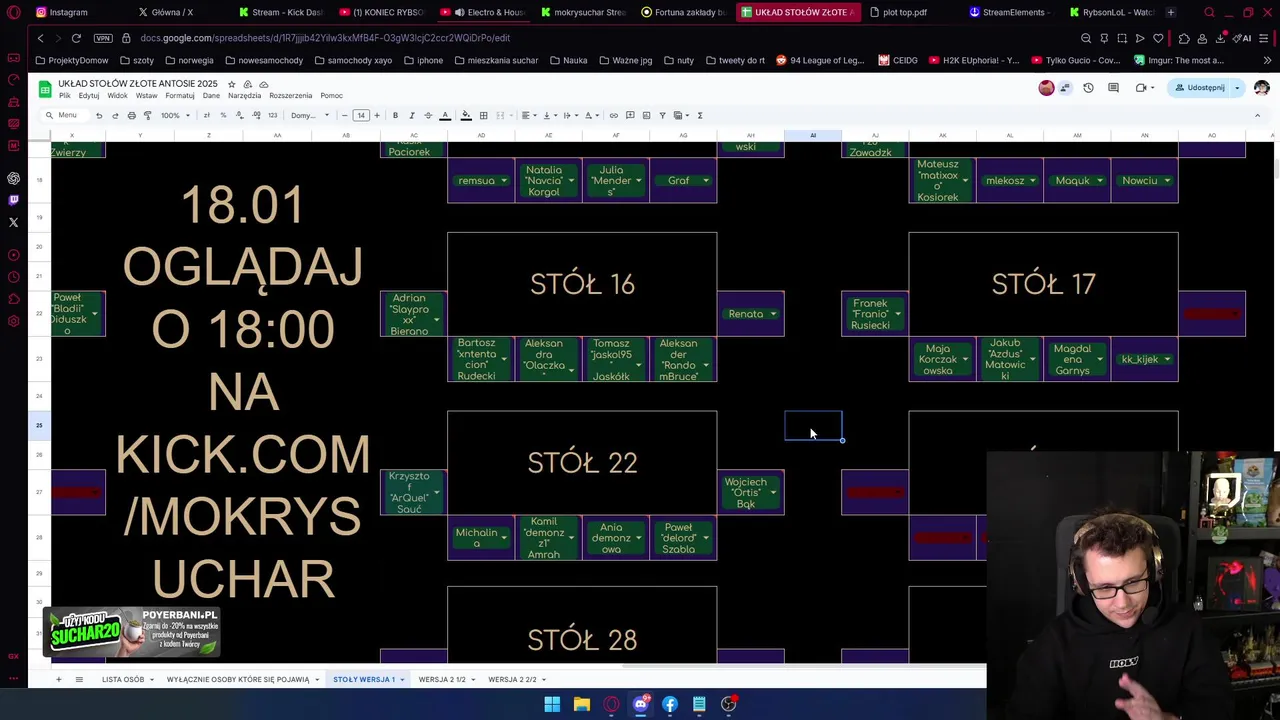Open the Formatuj menu
Image resolution: width=1280 pixels, height=720 pixels.
[180, 96]
